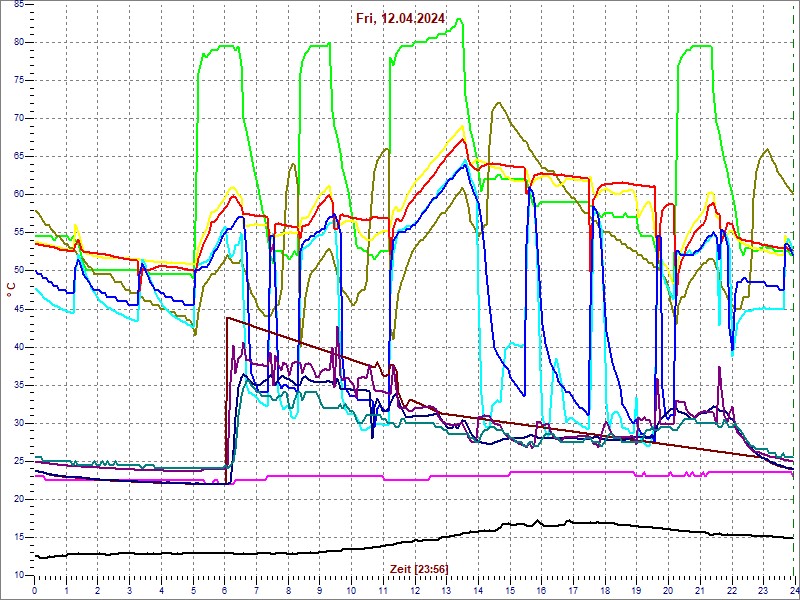
Task: Click hour 11 on the time axis
Action: 383,590
